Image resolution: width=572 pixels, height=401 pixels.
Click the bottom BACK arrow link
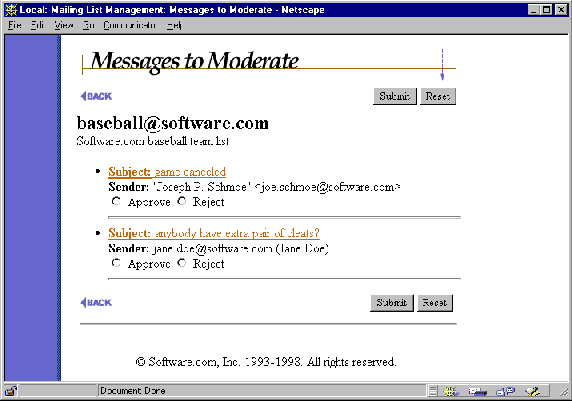click(96, 302)
